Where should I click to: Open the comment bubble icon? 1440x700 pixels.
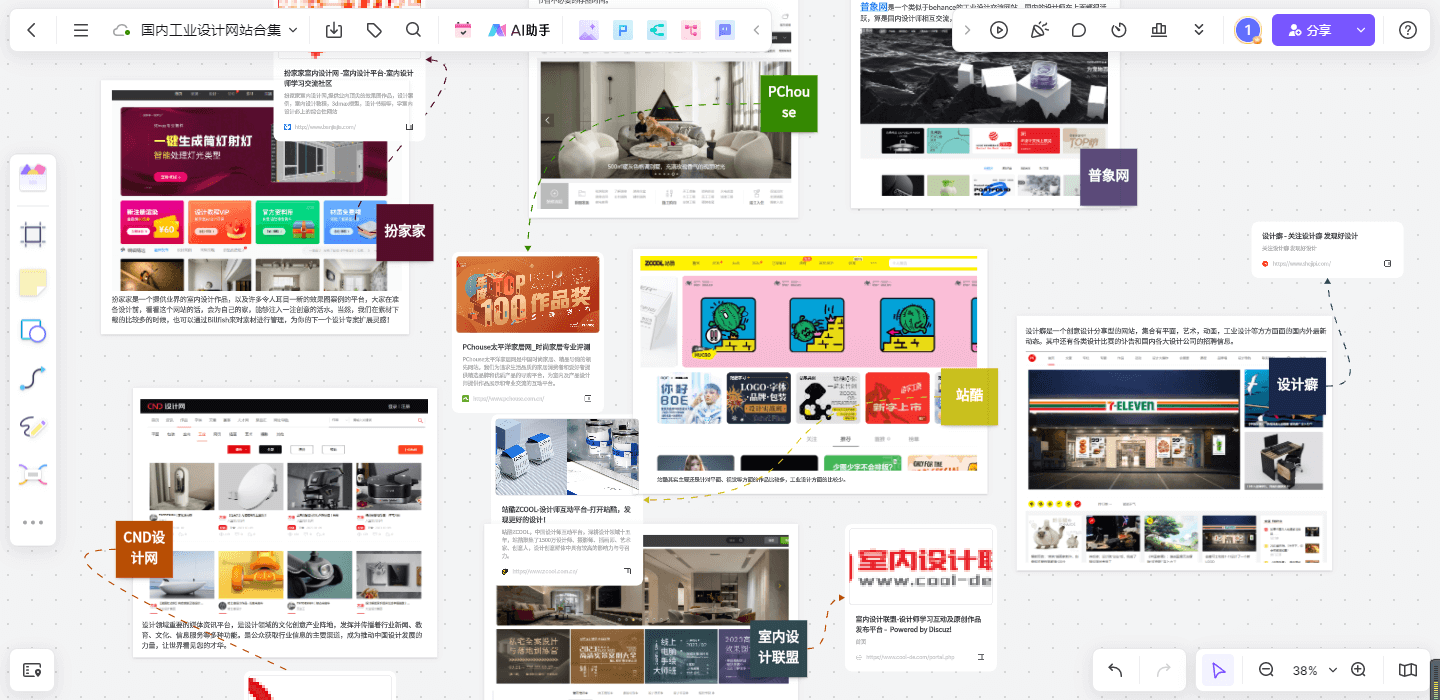[1079, 30]
